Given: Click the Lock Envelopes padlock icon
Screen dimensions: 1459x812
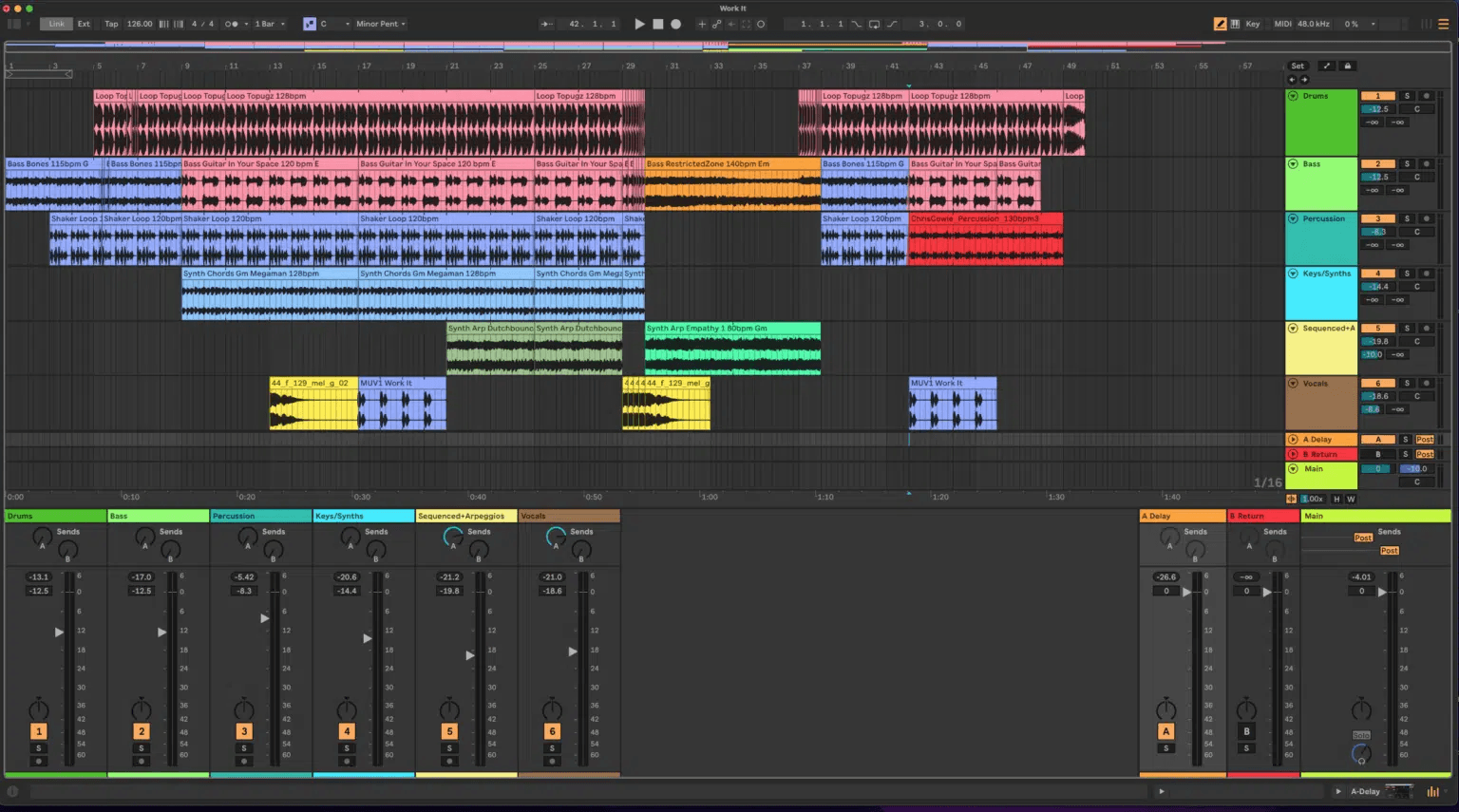Looking at the screenshot, I should click(1347, 66).
